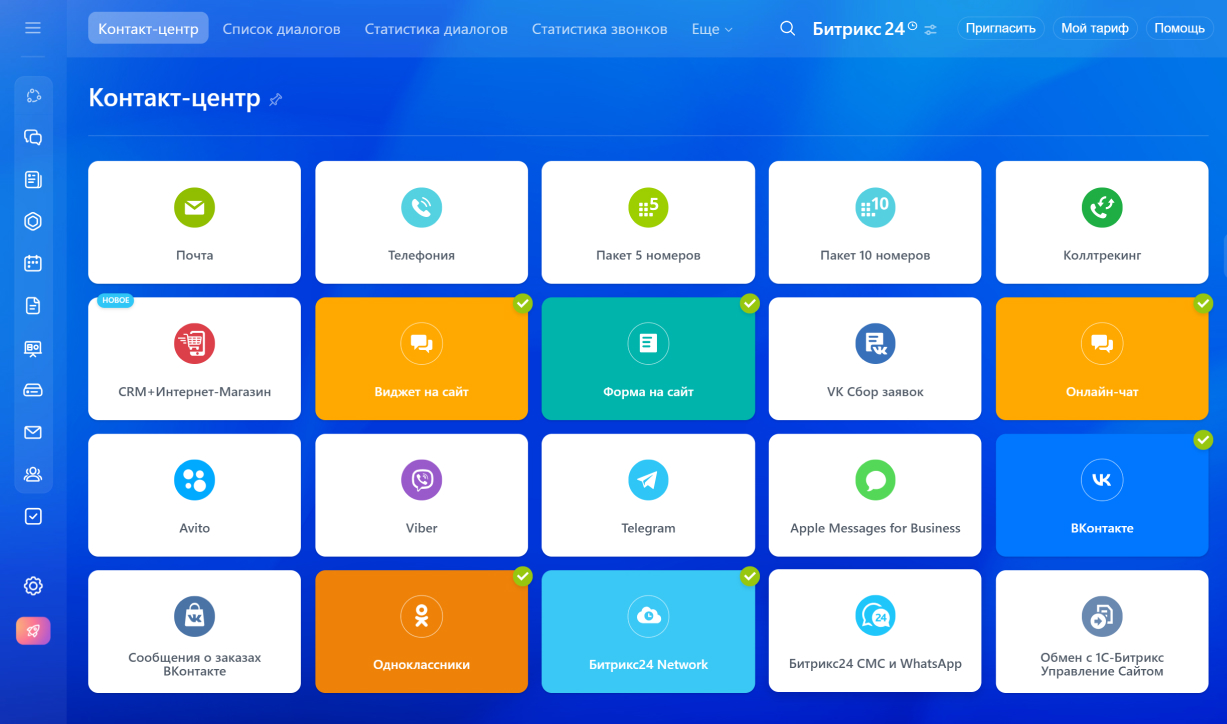The height and width of the screenshot is (724, 1227).
Task: Open the tasks checkmark icon in sidebar
Action: [x=33, y=516]
